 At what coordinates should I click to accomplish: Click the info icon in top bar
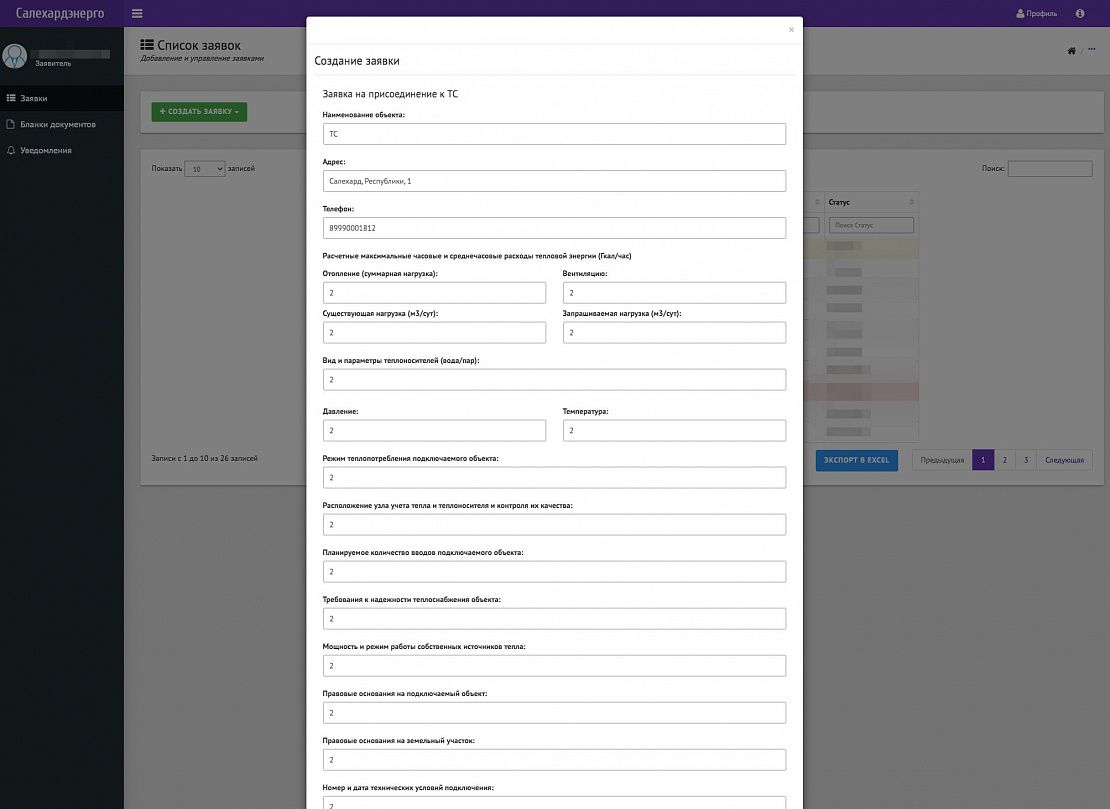pyautogui.click(x=1080, y=14)
